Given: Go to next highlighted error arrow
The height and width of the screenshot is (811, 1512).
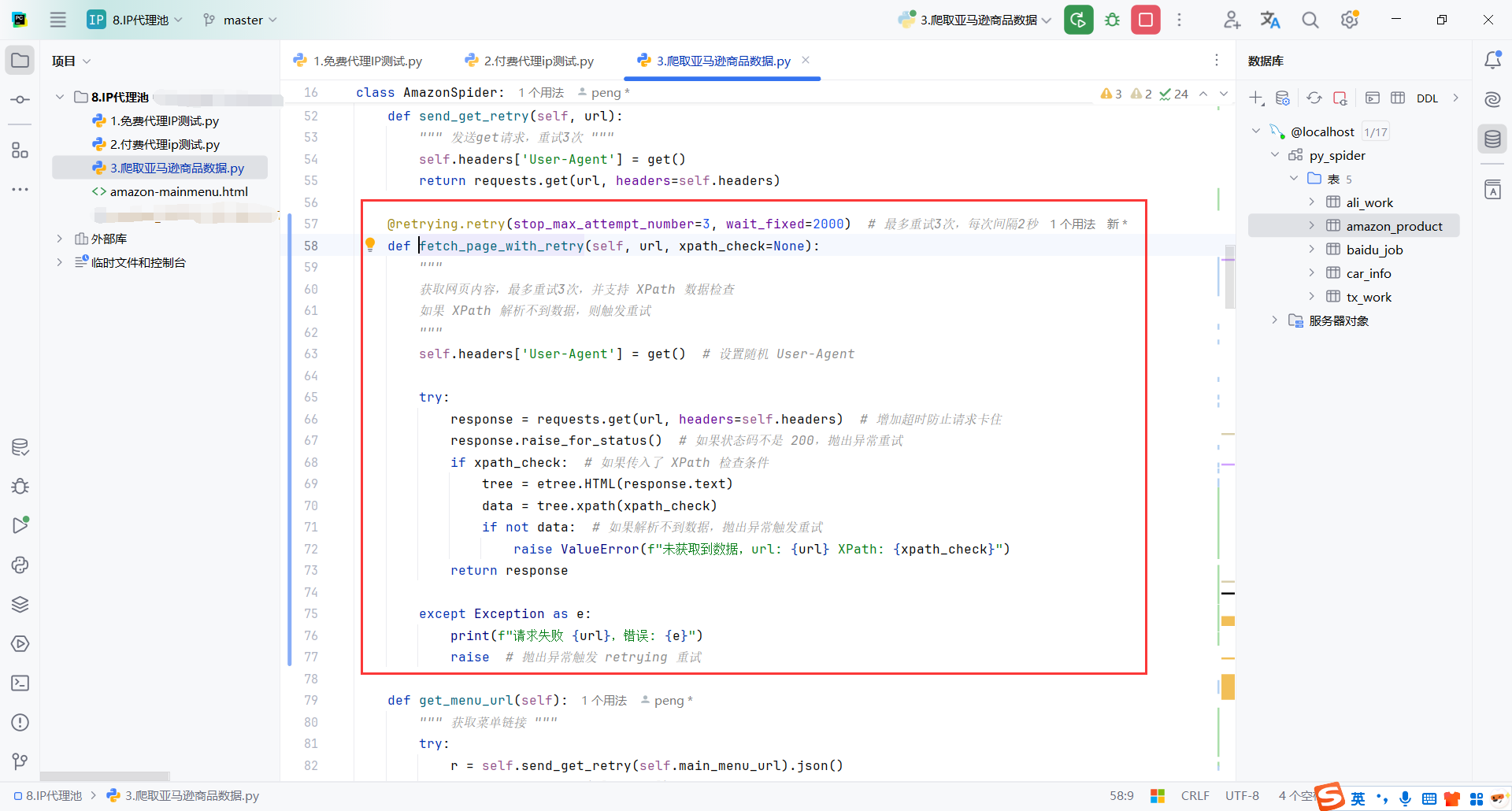Looking at the screenshot, I should pyautogui.click(x=1224, y=94).
